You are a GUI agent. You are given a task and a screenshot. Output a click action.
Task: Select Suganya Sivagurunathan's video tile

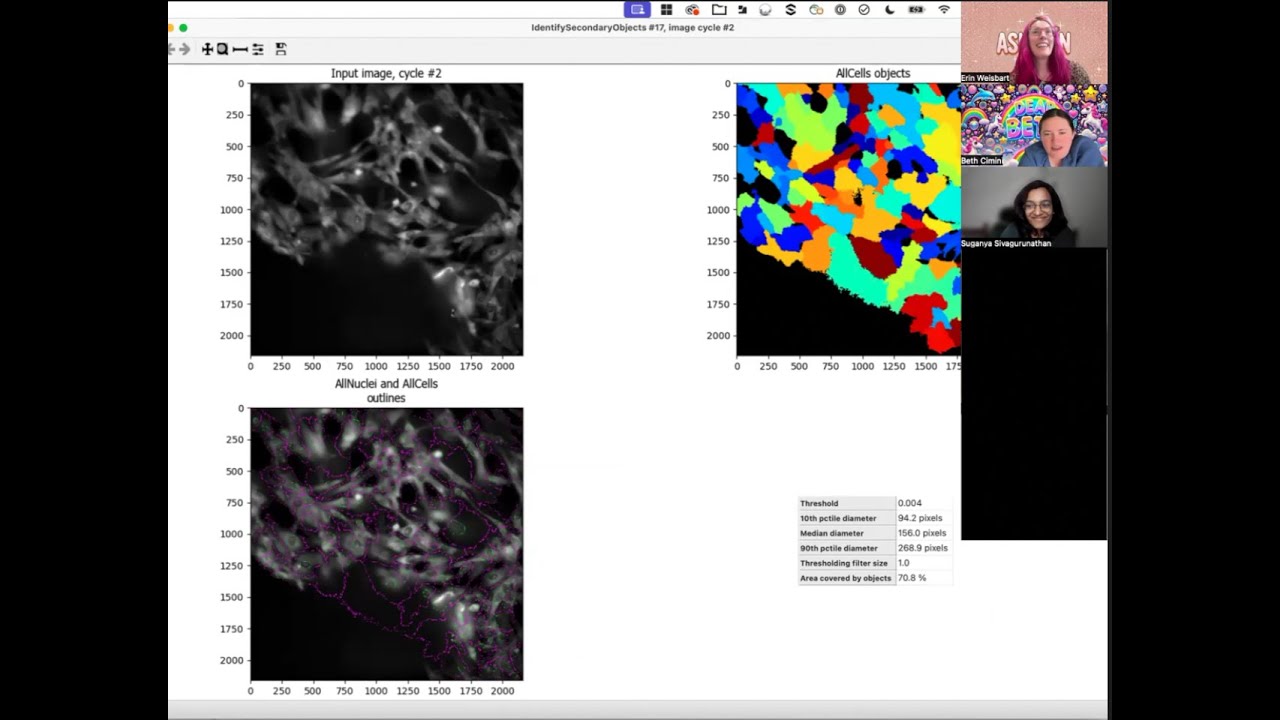[1034, 207]
